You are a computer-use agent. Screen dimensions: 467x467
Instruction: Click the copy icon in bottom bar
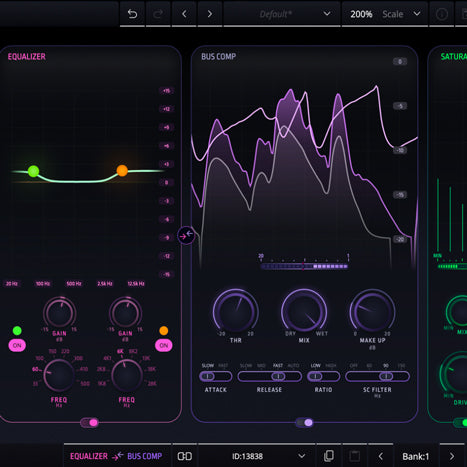click(x=329, y=456)
